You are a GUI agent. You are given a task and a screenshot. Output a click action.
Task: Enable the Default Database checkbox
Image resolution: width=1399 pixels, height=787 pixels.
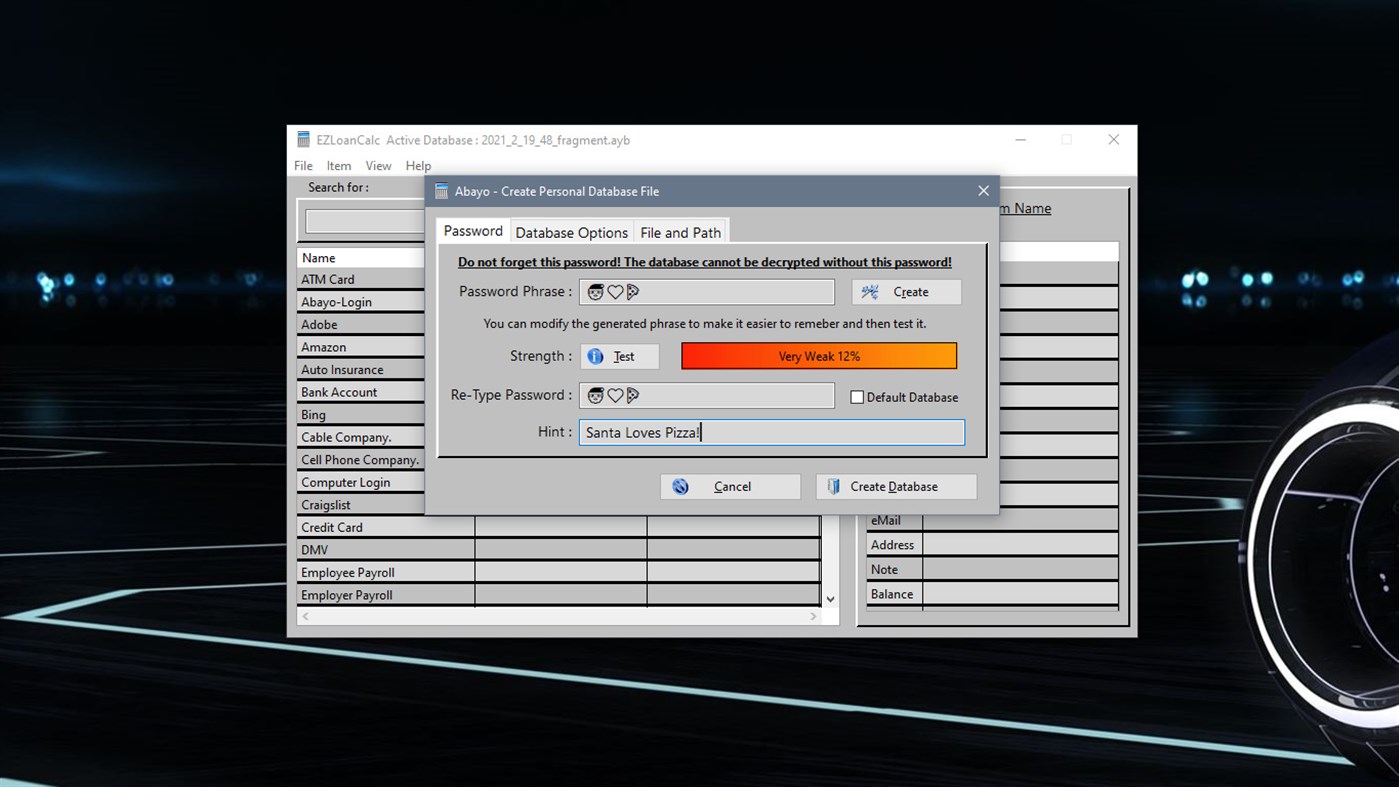click(x=857, y=397)
